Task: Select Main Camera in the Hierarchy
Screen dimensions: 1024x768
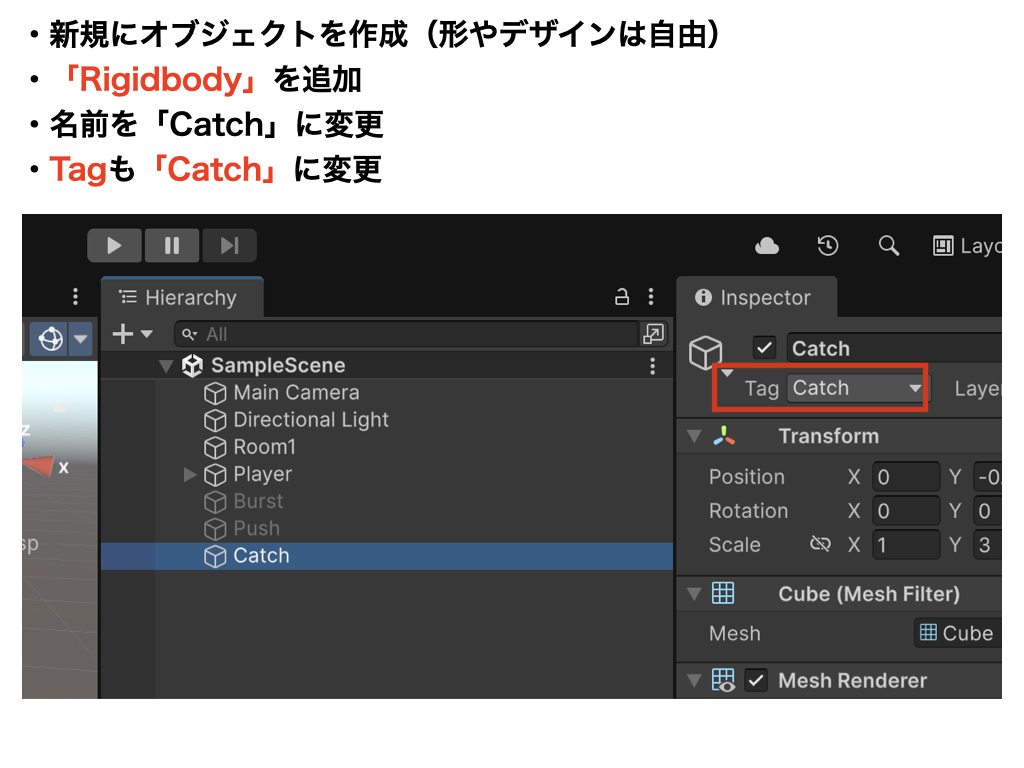Action: [x=295, y=393]
